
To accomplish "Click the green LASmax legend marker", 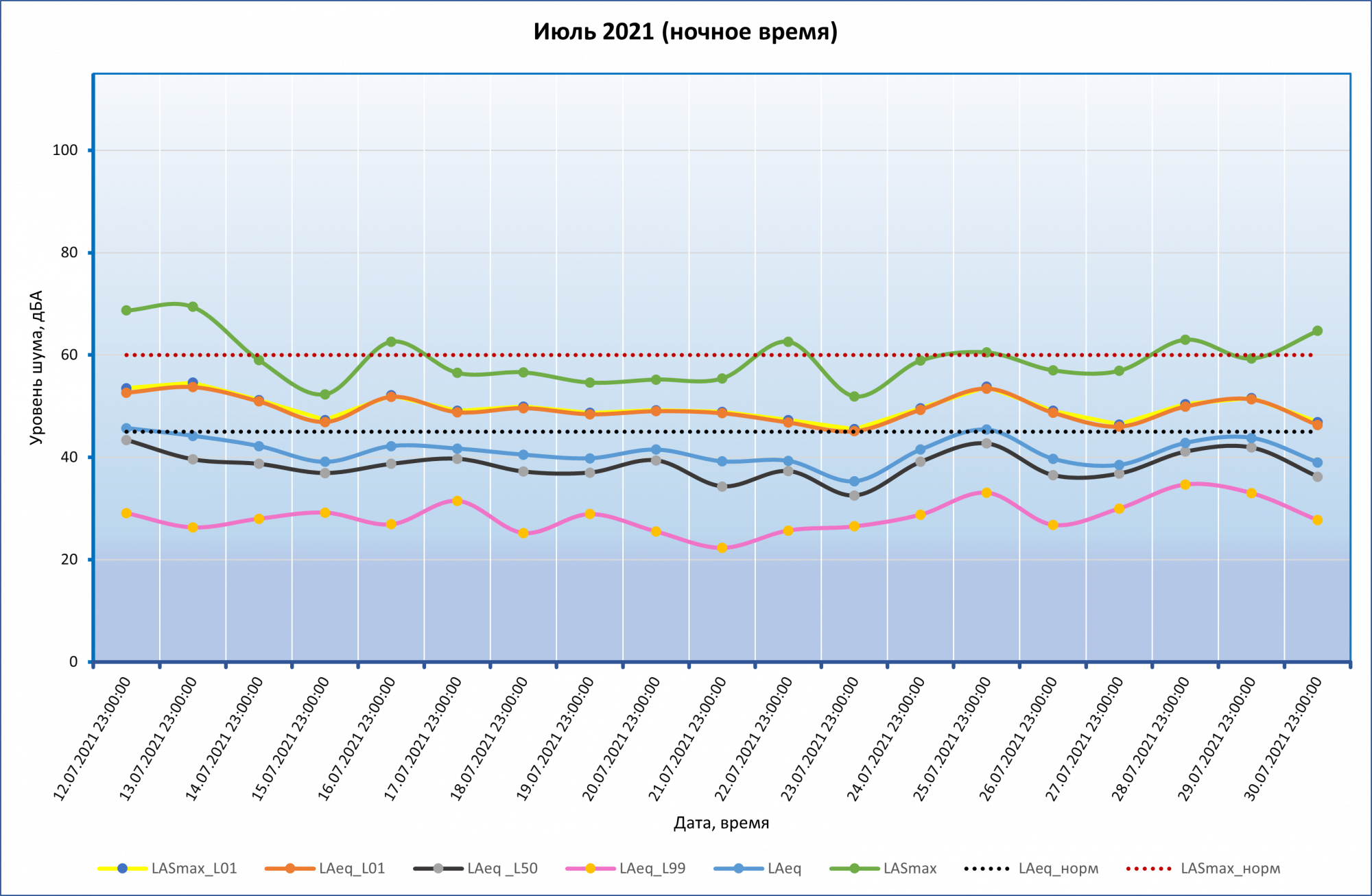I will click(x=854, y=869).
